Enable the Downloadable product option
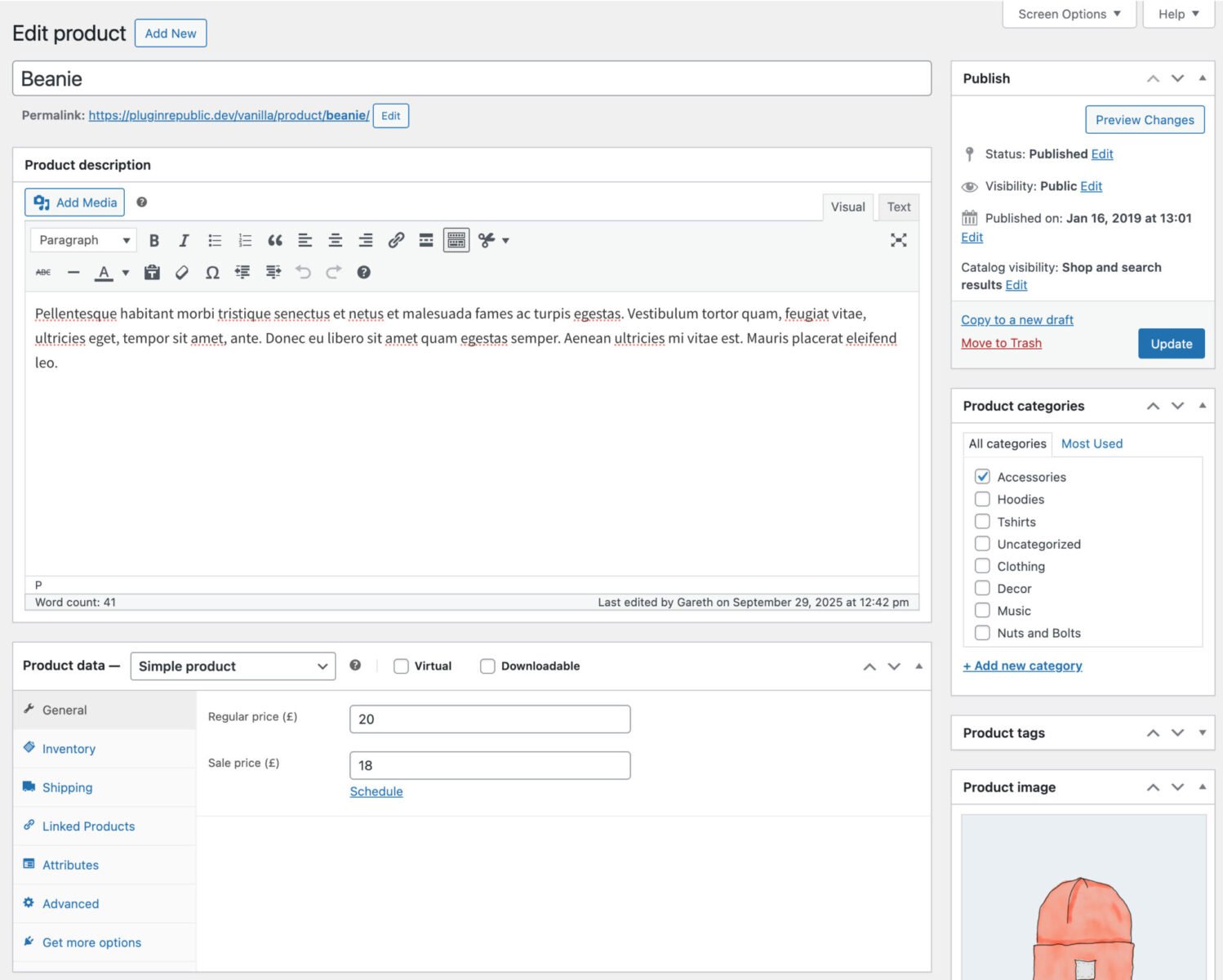This screenshot has width=1223, height=980. tap(487, 666)
